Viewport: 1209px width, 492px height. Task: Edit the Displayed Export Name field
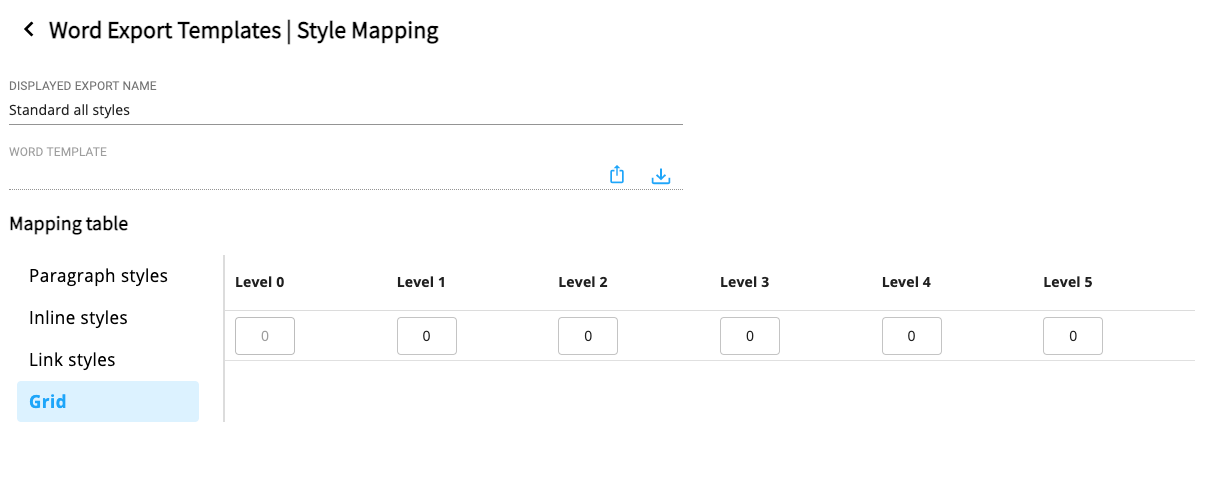[x=345, y=110]
